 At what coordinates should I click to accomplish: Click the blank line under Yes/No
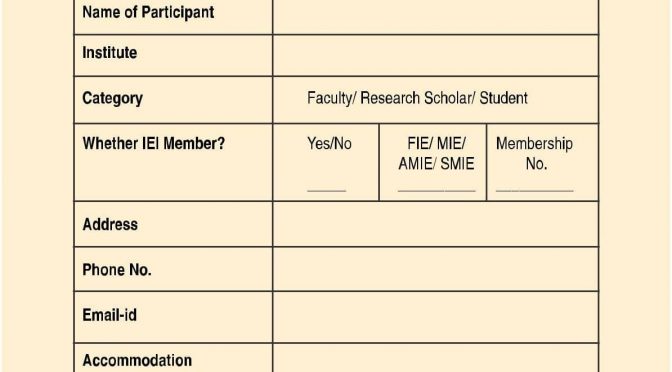click(x=327, y=191)
